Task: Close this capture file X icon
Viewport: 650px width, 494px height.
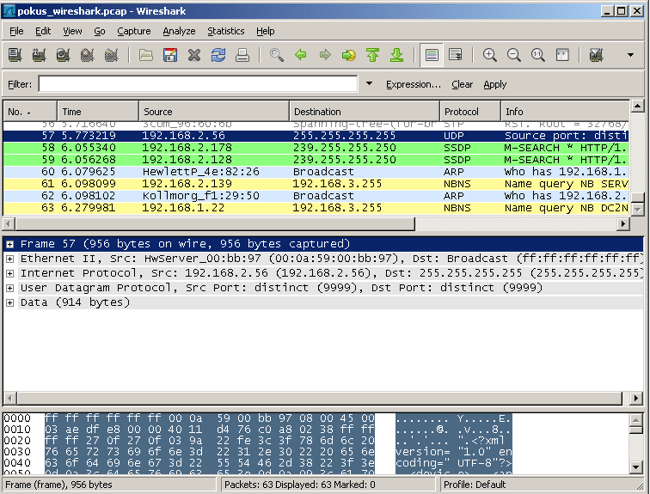Action: pyautogui.click(x=194, y=55)
